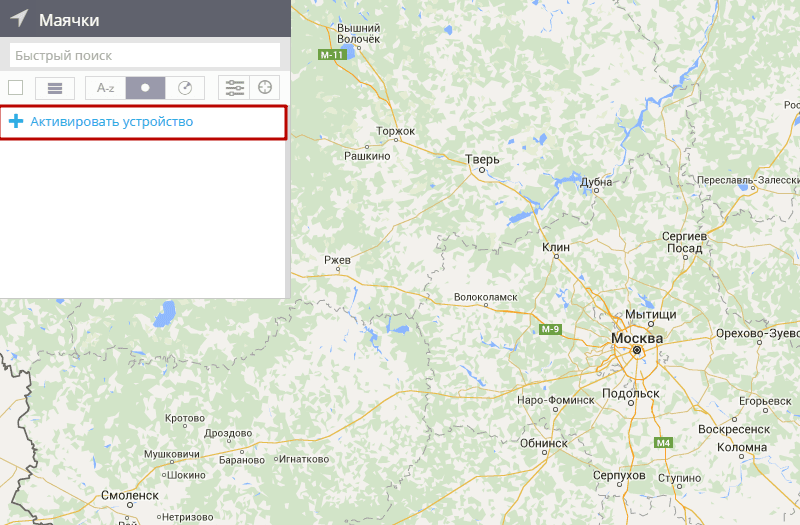Click the Торжок town label
This screenshot has width=800, height=525.
(x=395, y=131)
